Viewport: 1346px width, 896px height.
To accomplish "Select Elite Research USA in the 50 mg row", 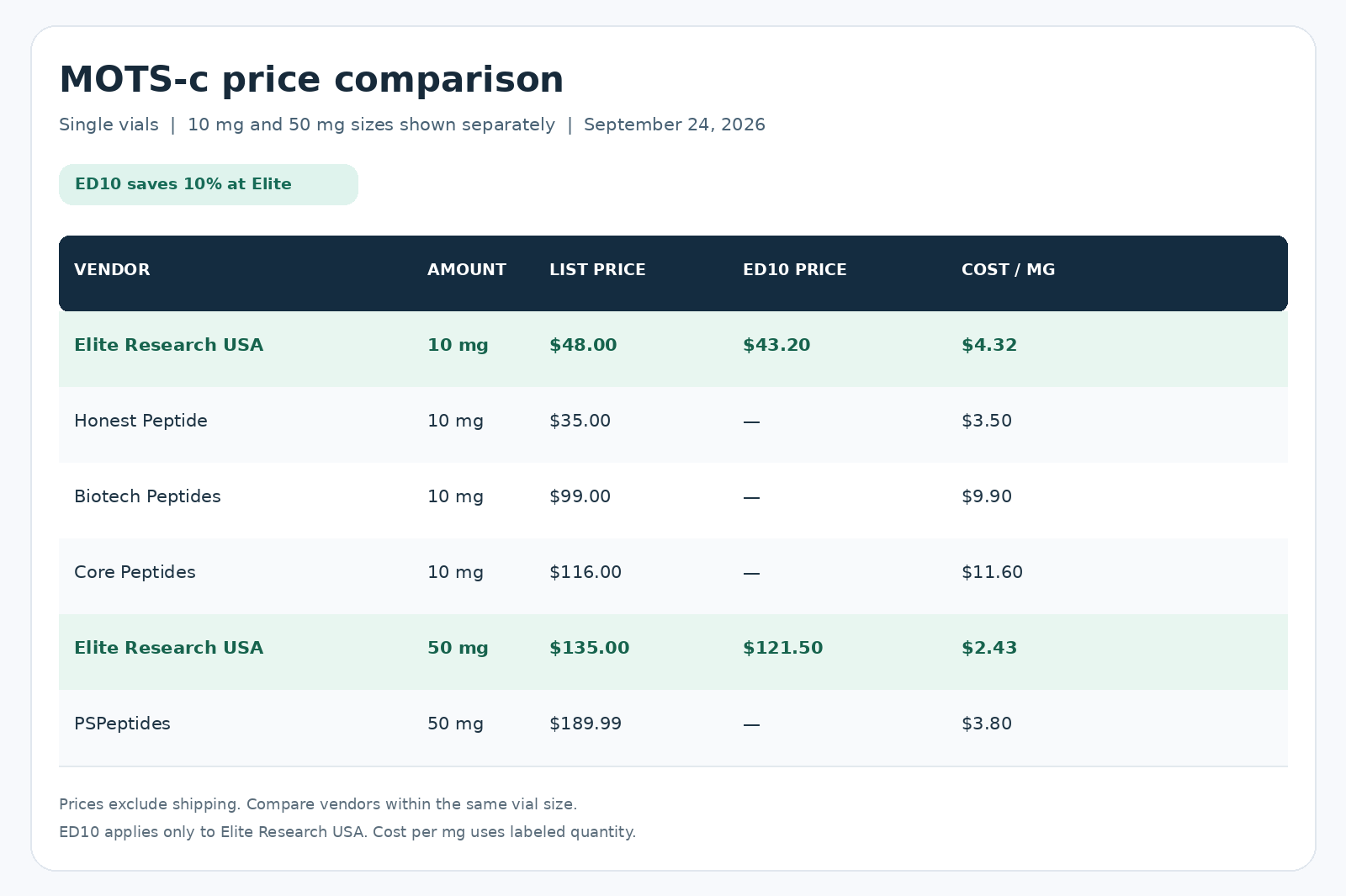I will pyautogui.click(x=168, y=648).
